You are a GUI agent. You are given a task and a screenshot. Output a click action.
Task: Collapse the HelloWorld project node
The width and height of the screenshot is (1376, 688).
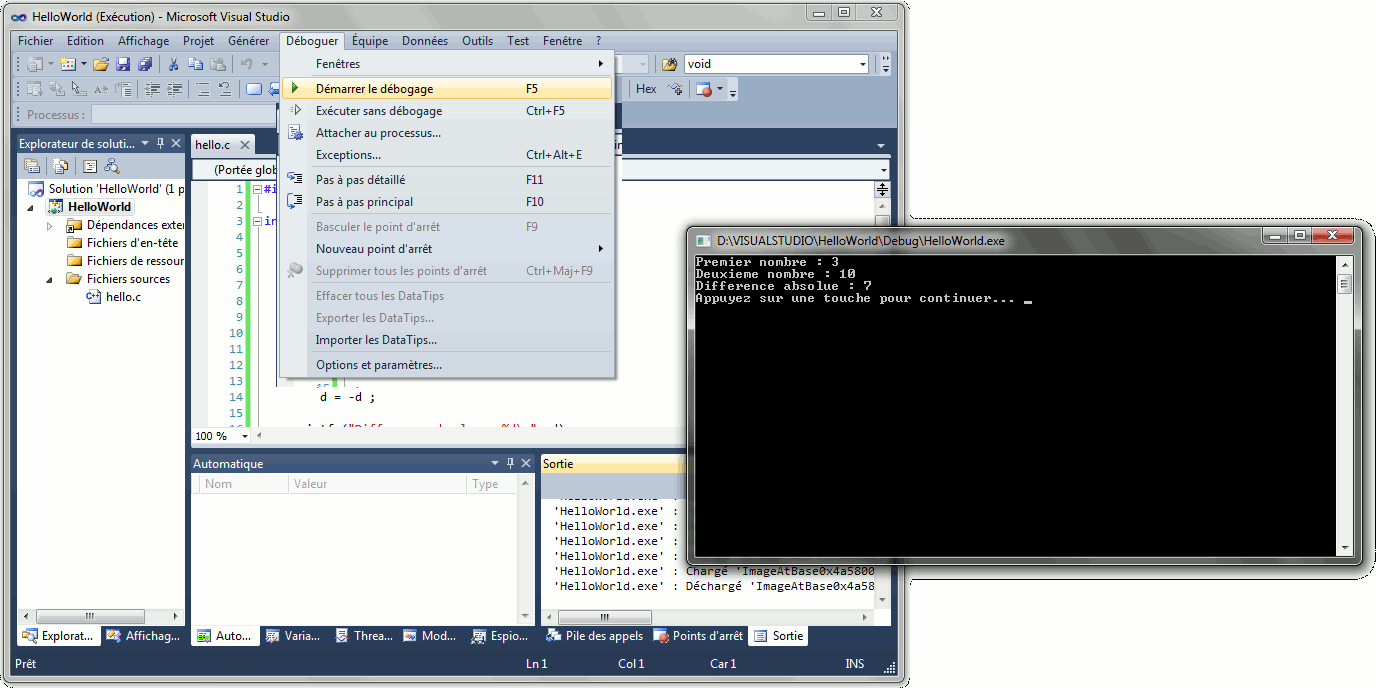30,207
